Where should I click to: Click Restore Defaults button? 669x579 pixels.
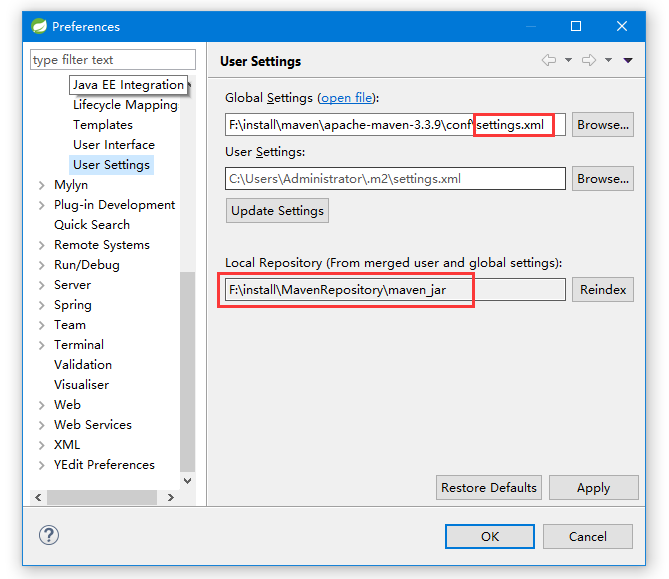coord(489,487)
